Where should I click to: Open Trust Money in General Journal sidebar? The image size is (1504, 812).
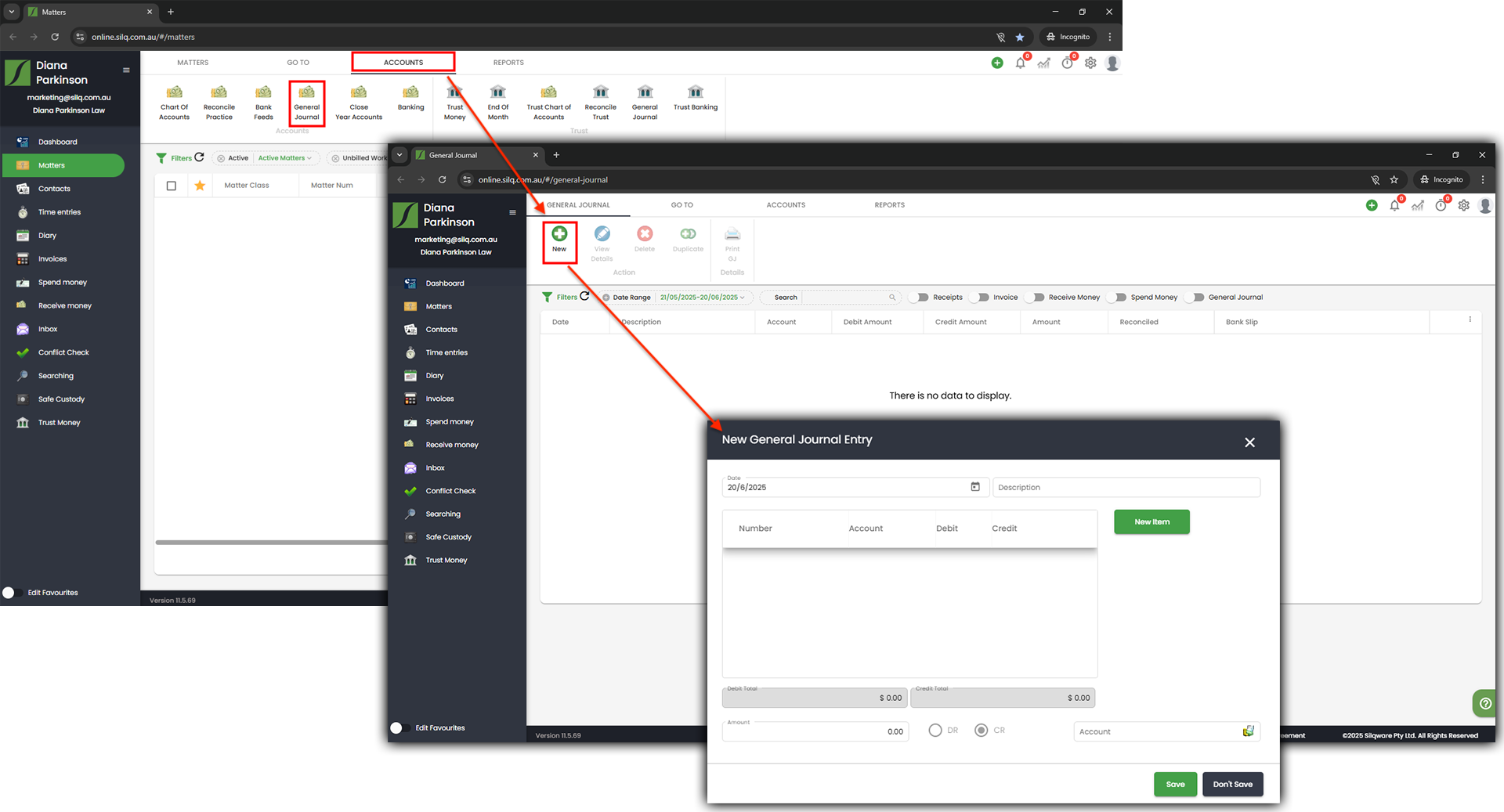(446, 560)
